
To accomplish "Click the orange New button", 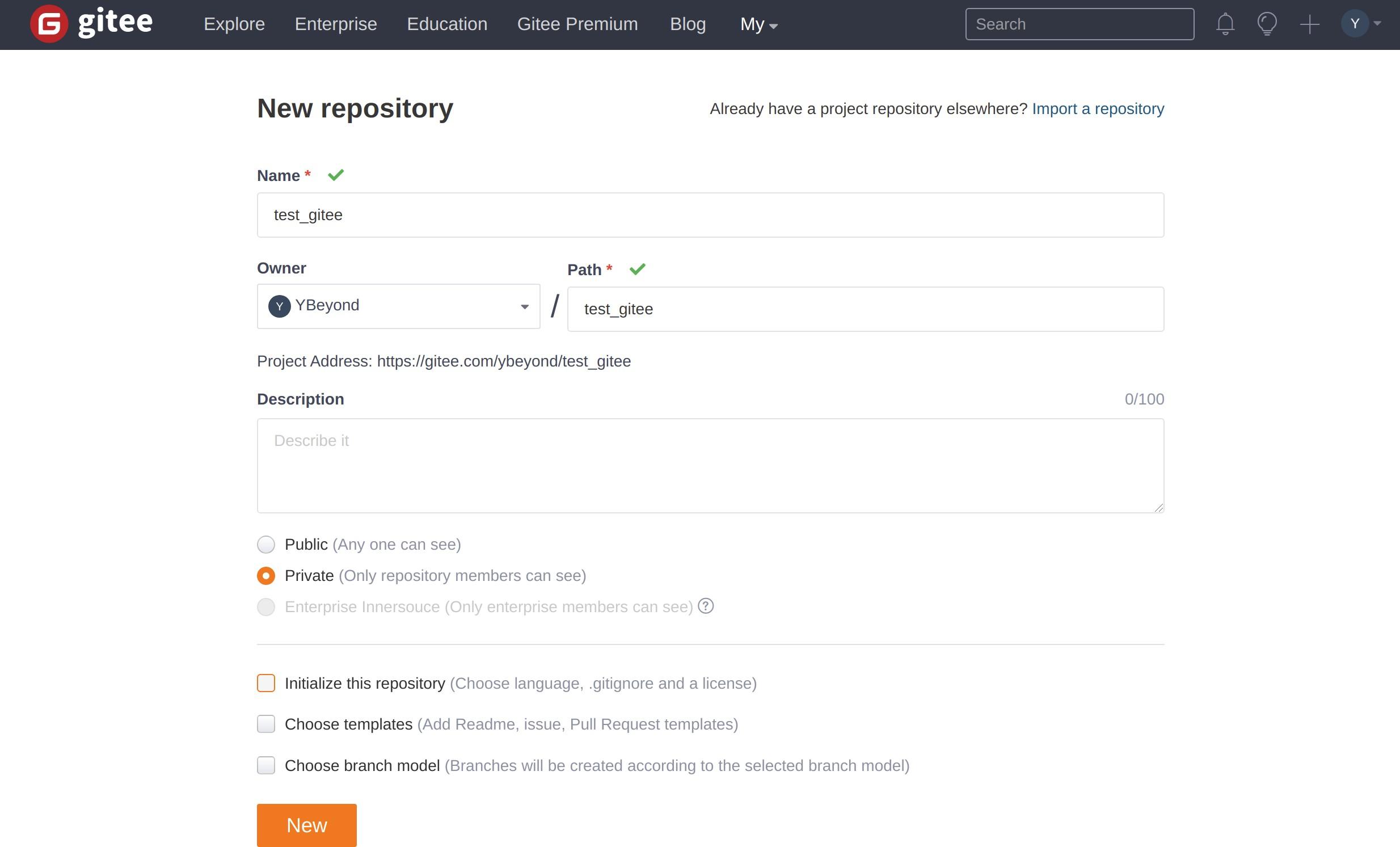I will point(306,825).
